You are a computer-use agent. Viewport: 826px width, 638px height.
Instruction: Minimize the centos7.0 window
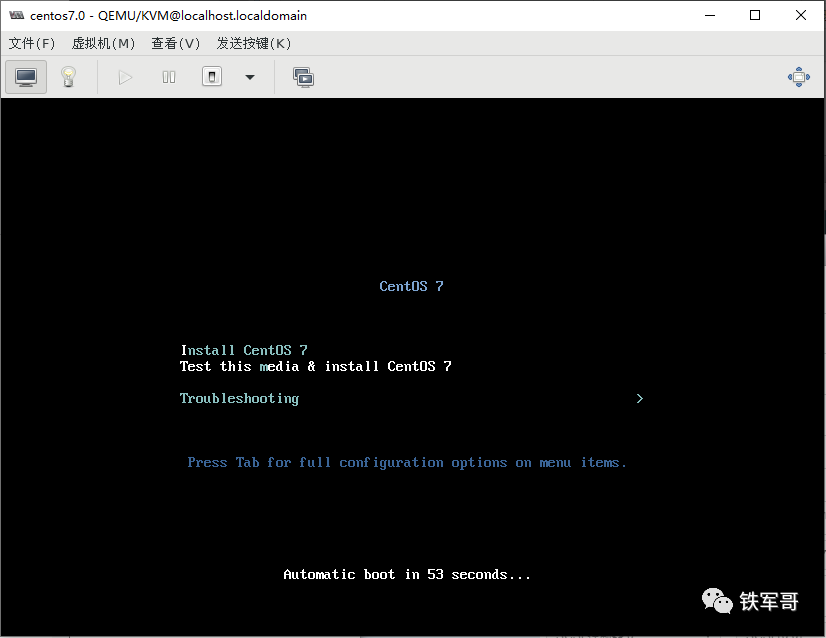(x=710, y=15)
